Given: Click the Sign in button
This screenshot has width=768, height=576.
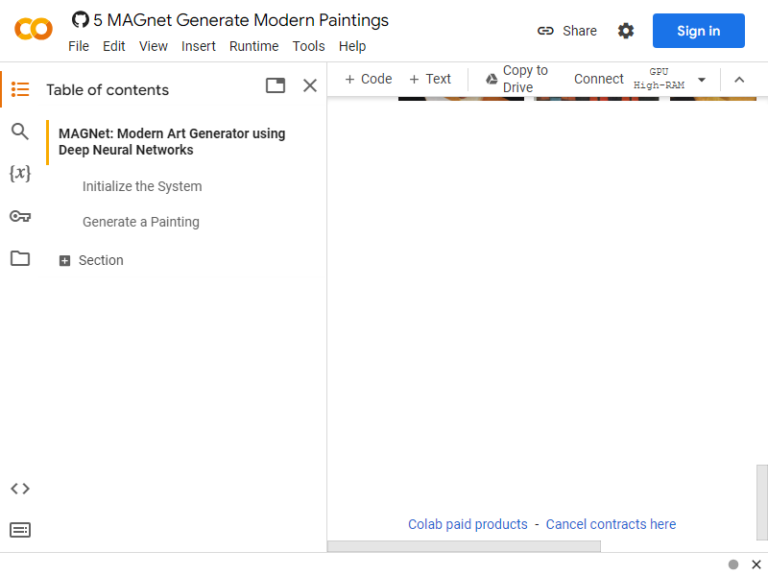Looking at the screenshot, I should click(698, 31).
